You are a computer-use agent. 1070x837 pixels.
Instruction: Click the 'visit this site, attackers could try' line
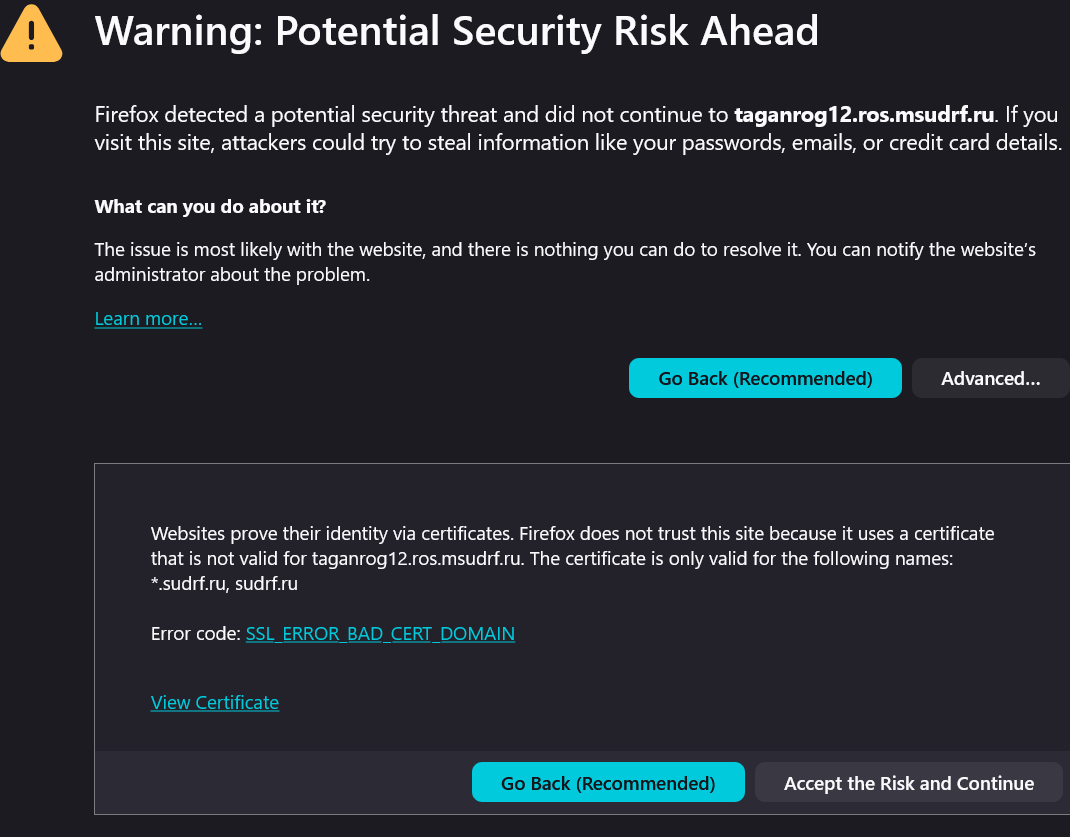tap(300, 142)
